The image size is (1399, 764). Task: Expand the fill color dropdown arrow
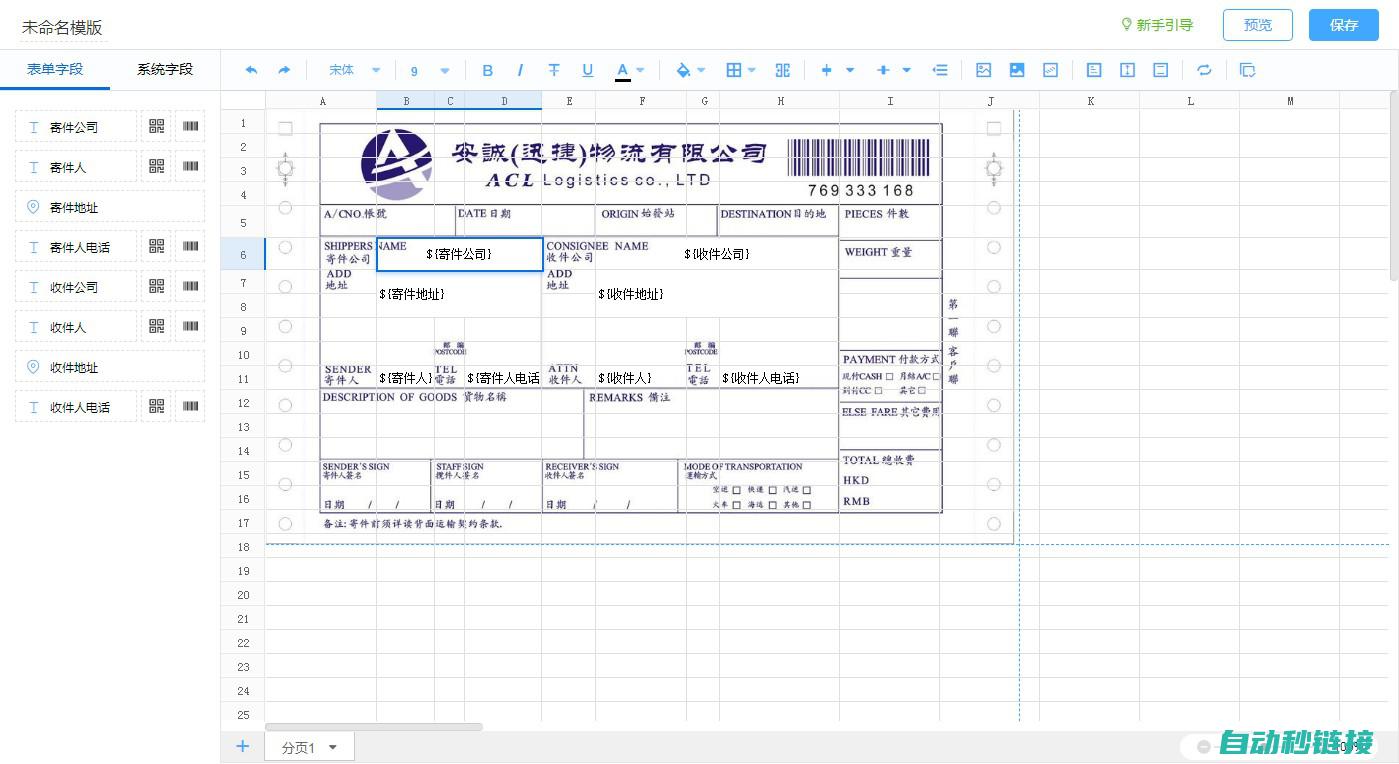[701, 70]
